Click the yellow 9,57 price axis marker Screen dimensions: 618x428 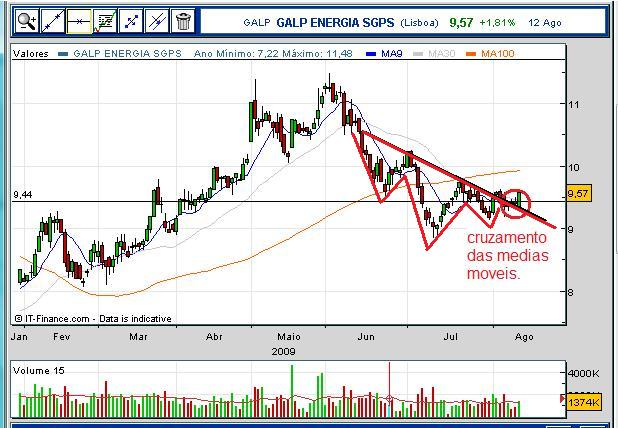[x=578, y=194]
